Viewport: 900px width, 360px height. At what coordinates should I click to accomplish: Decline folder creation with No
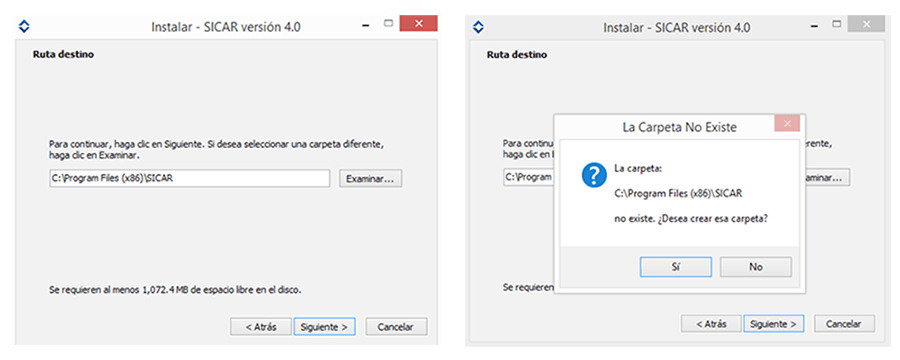click(x=755, y=267)
